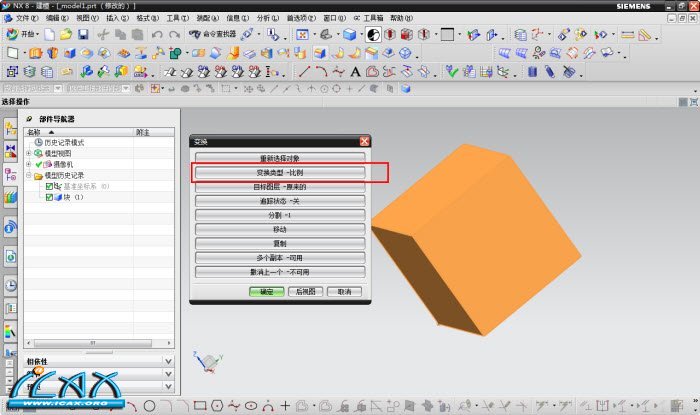Open the 帮助 (Help) menu

400,18
